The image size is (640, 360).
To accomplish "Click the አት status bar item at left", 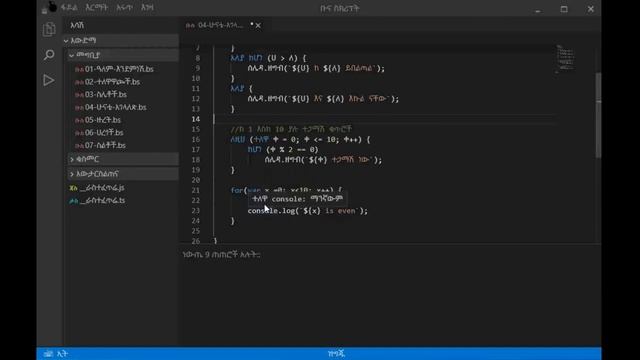I will coord(62,353).
